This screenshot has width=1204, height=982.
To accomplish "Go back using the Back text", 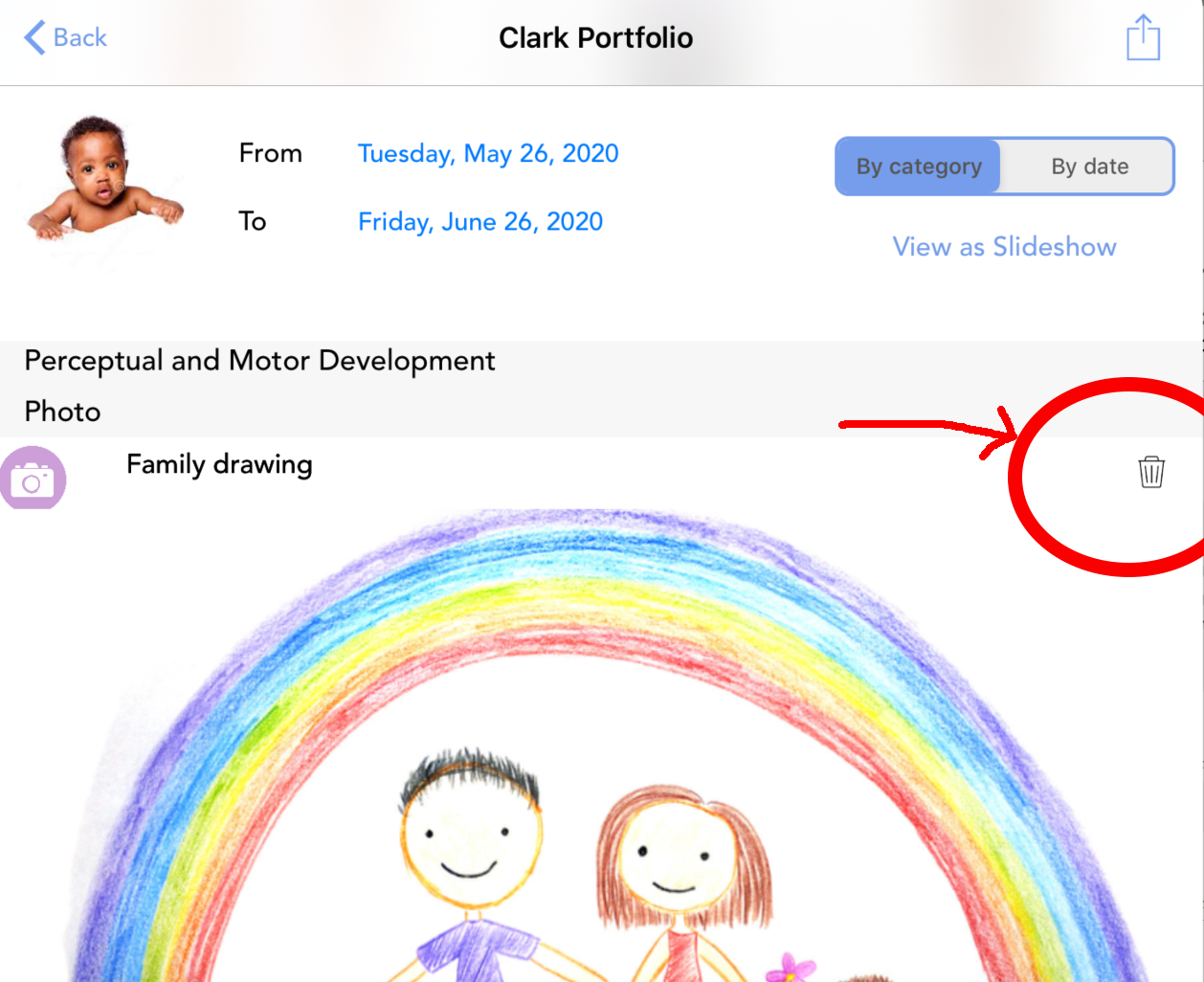I will 80,37.
